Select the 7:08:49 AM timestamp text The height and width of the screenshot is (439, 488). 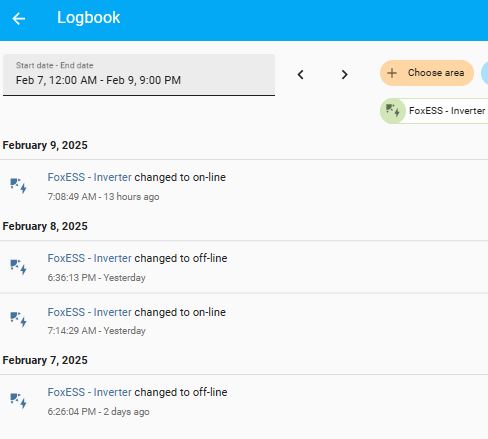tap(72, 197)
